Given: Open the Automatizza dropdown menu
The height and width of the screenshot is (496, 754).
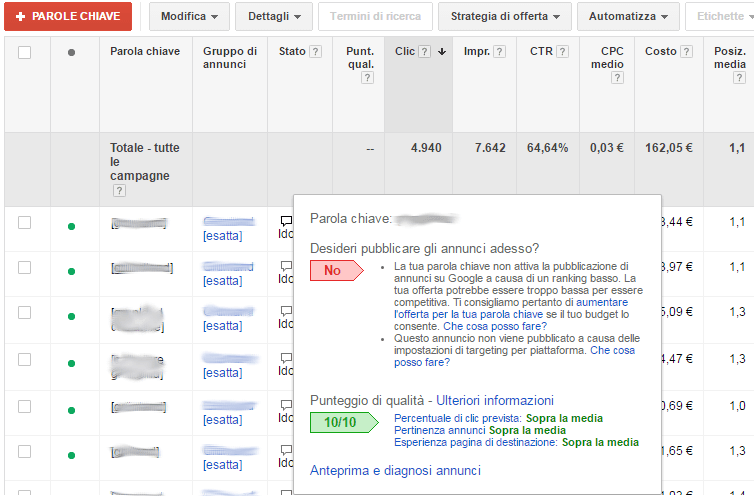Looking at the screenshot, I should pyautogui.click(x=628, y=16).
